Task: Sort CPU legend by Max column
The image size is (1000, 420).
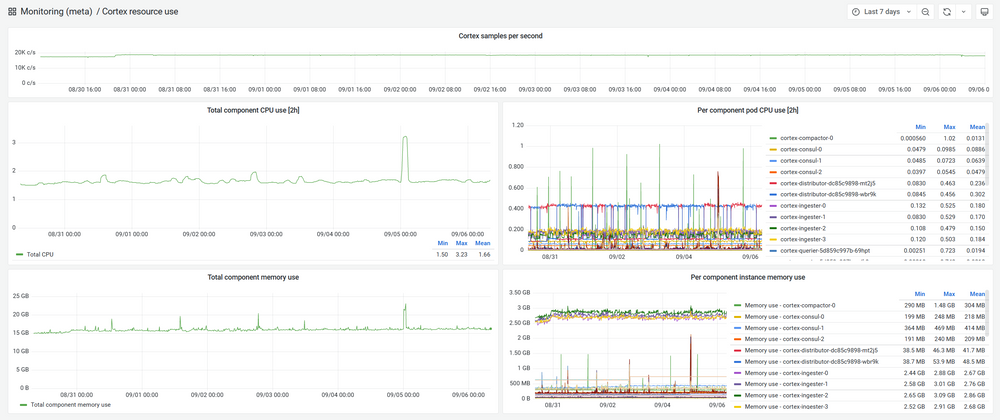Action: click(x=951, y=127)
